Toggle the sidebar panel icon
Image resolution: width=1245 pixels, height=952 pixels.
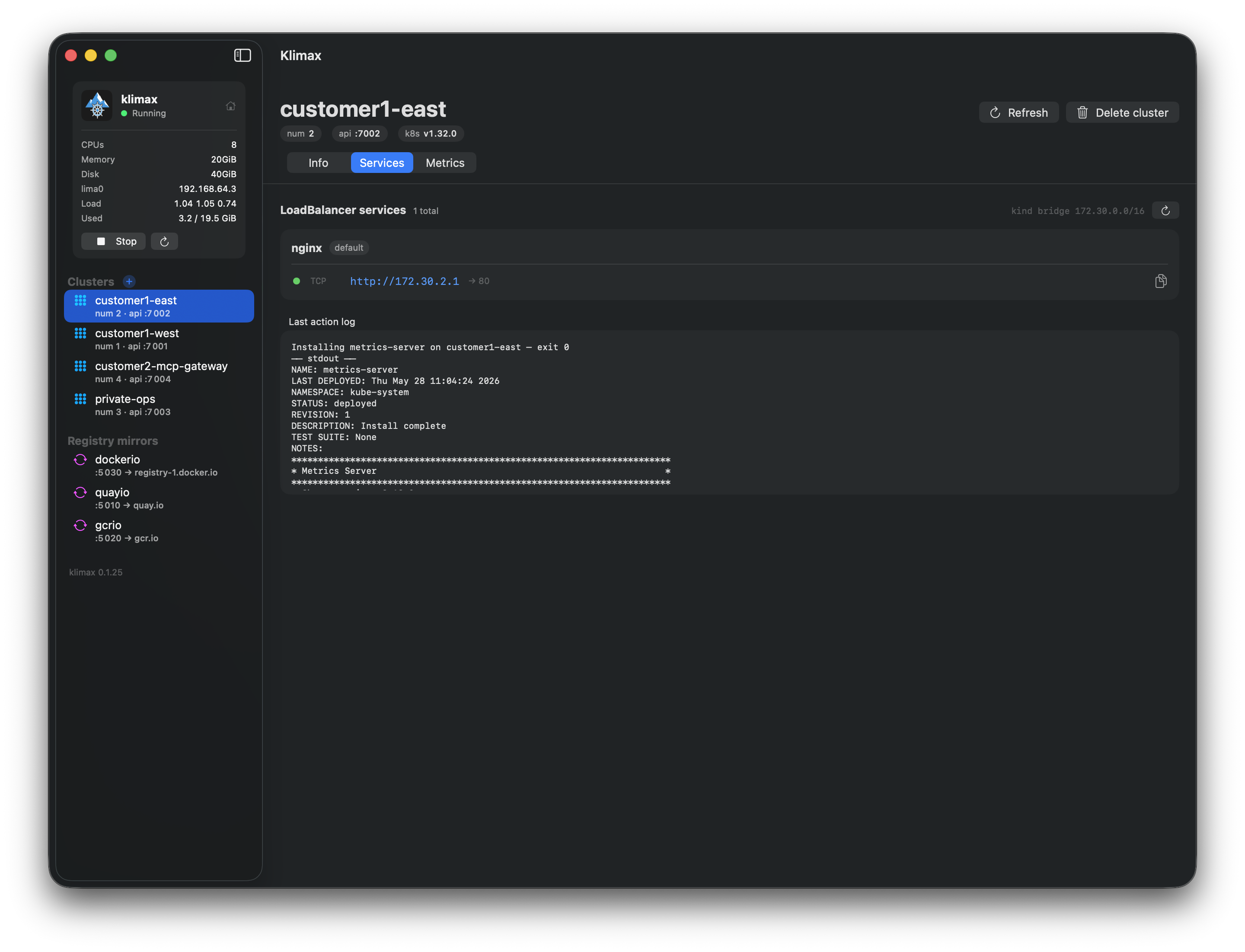click(x=243, y=55)
